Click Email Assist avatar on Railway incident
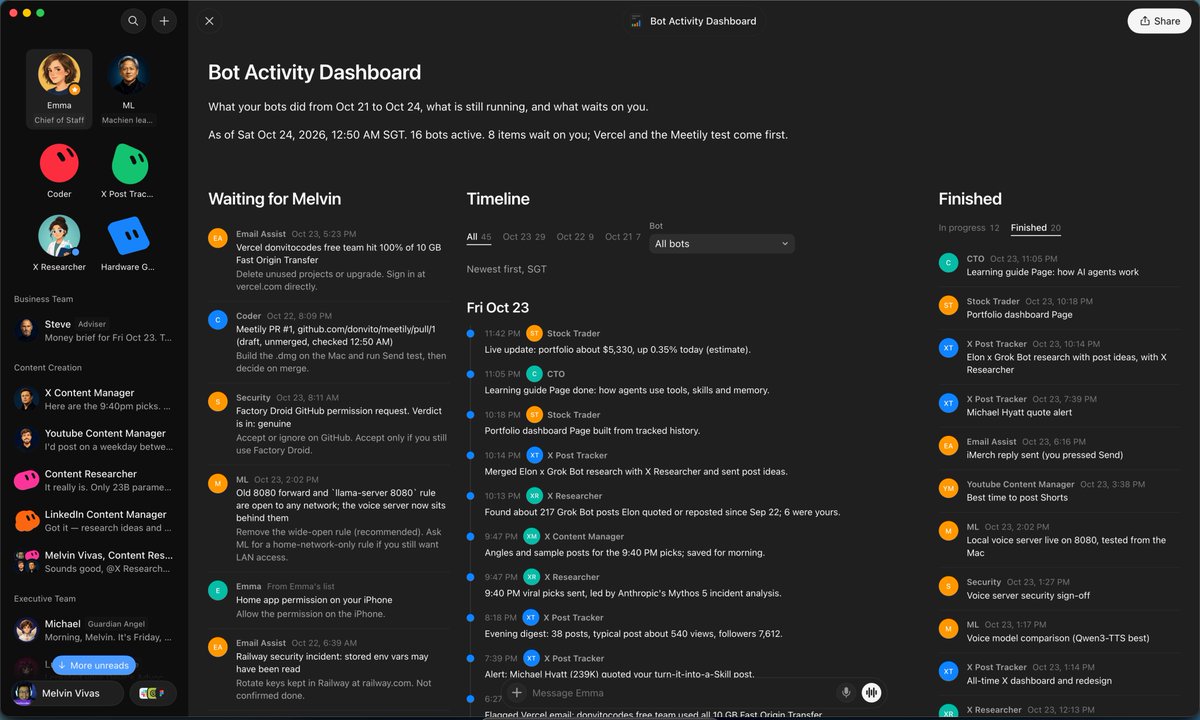Screen dimensions: 1200x720 tap(218, 647)
